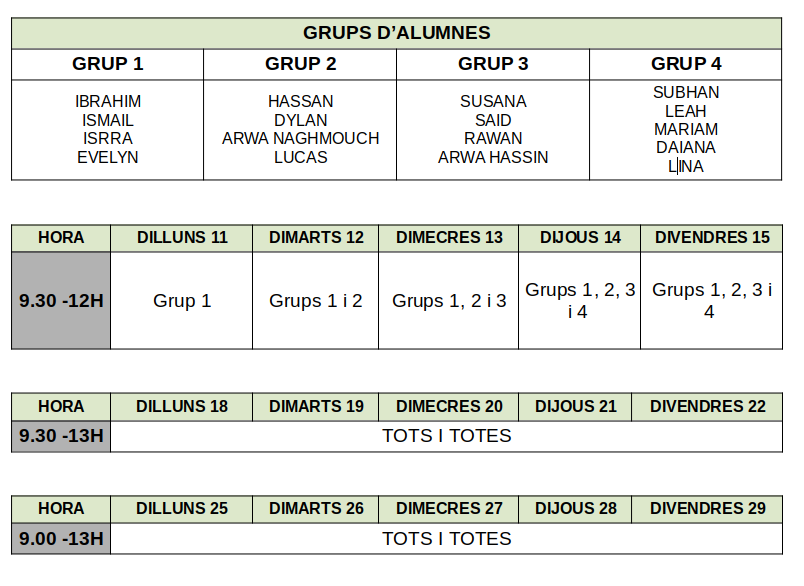
Task: Click the name SUSANA in Grup 3
Action: pyautogui.click(x=493, y=101)
